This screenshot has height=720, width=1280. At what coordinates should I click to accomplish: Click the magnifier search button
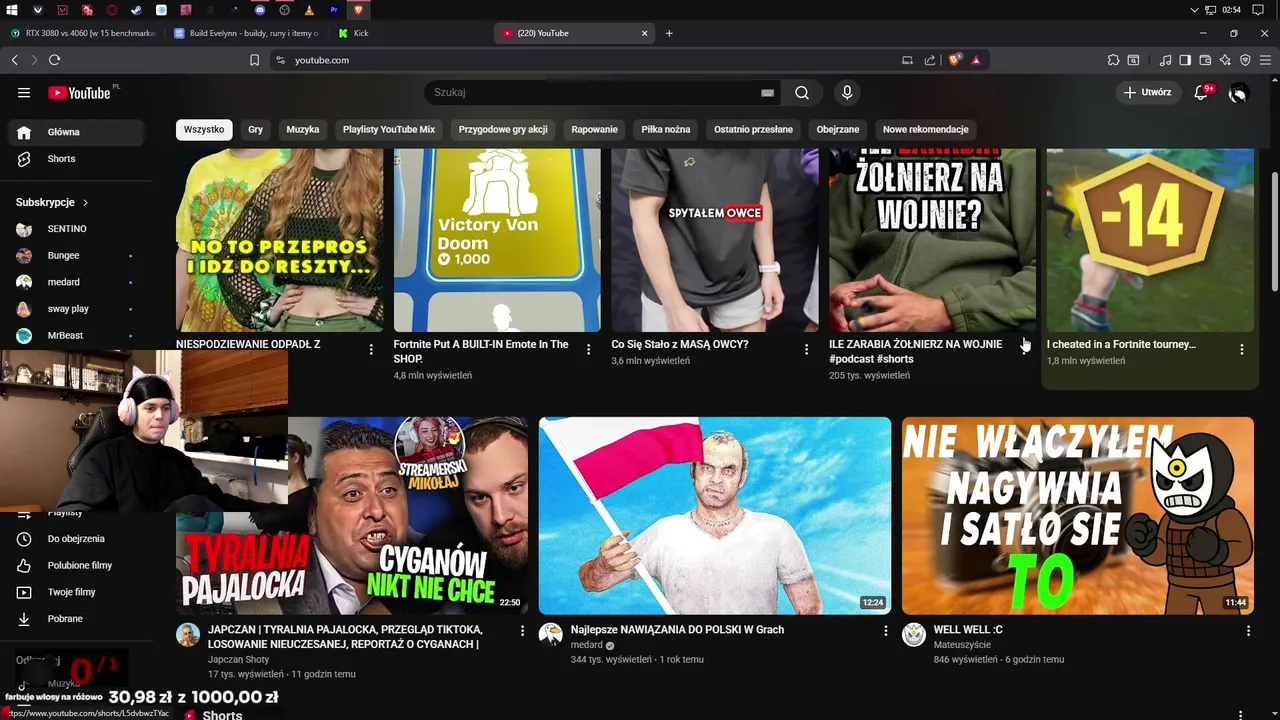click(x=802, y=93)
